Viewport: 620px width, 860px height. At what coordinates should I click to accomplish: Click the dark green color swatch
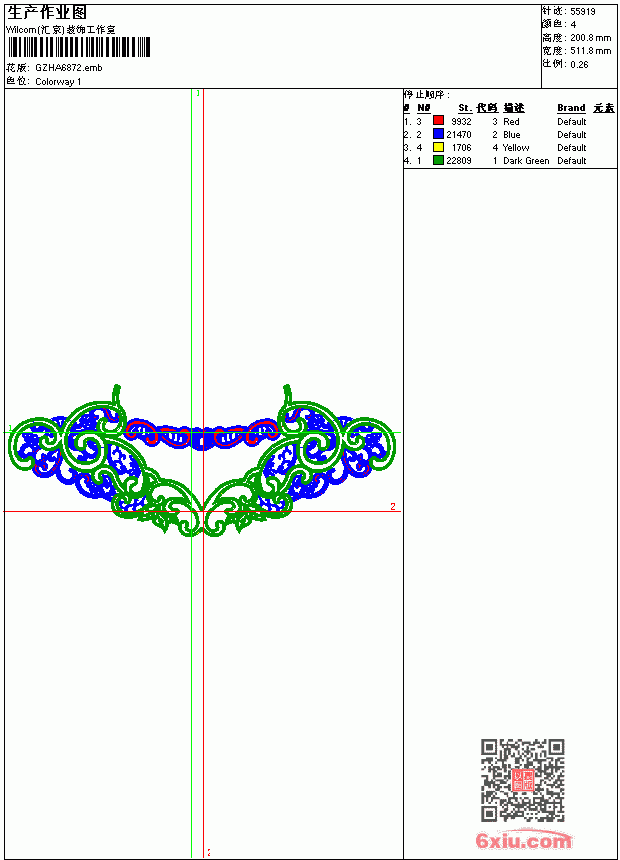point(438,160)
